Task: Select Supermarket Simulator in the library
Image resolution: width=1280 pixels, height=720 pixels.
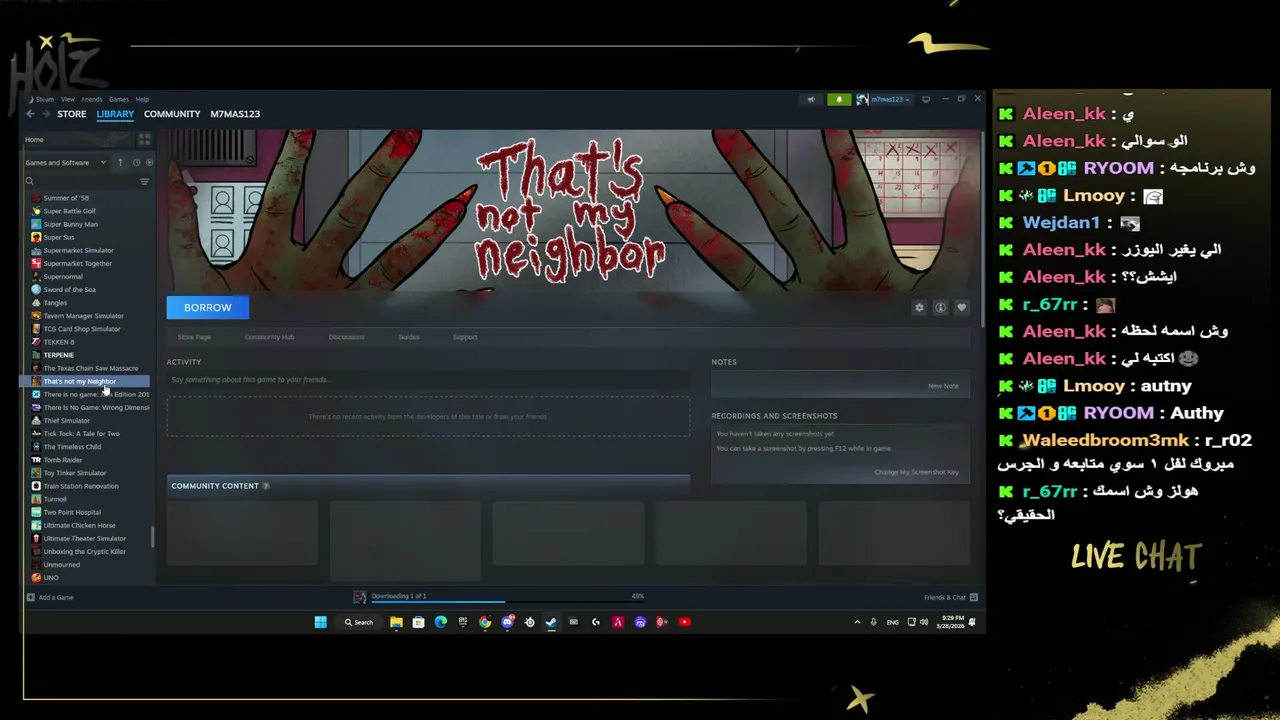Action: [78, 250]
